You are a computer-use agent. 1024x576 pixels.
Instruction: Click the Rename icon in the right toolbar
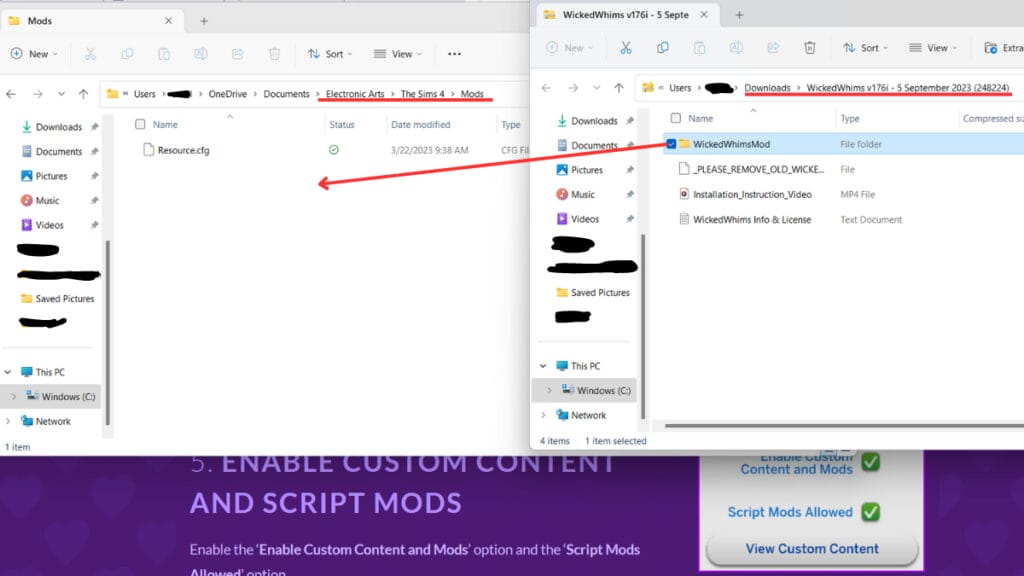click(x=735, y=47)
